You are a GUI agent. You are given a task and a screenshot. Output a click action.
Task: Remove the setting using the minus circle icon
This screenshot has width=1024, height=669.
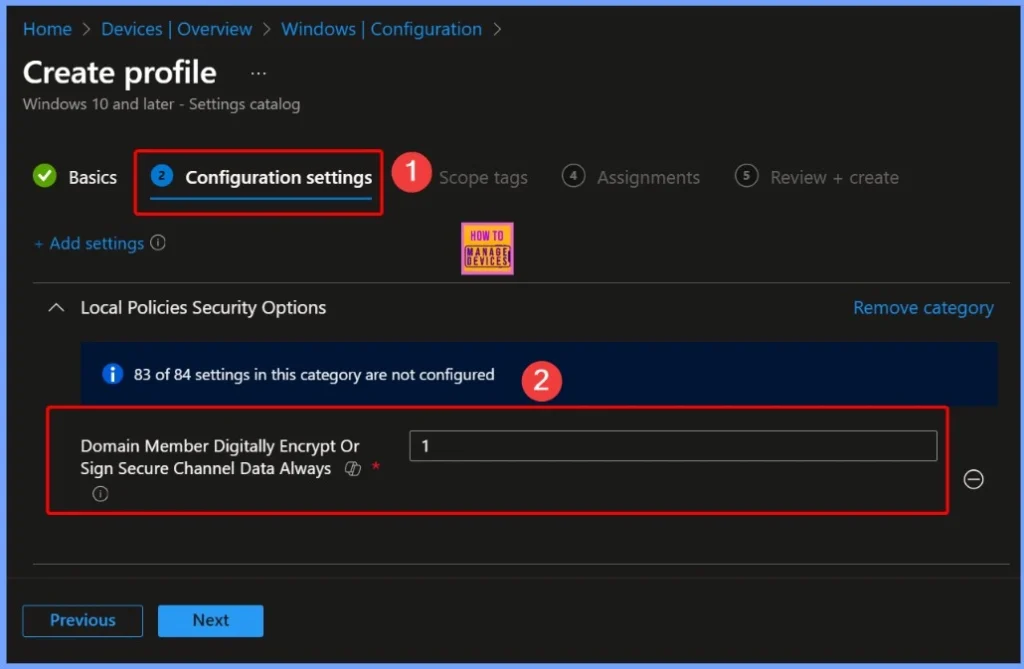[973, 479]
